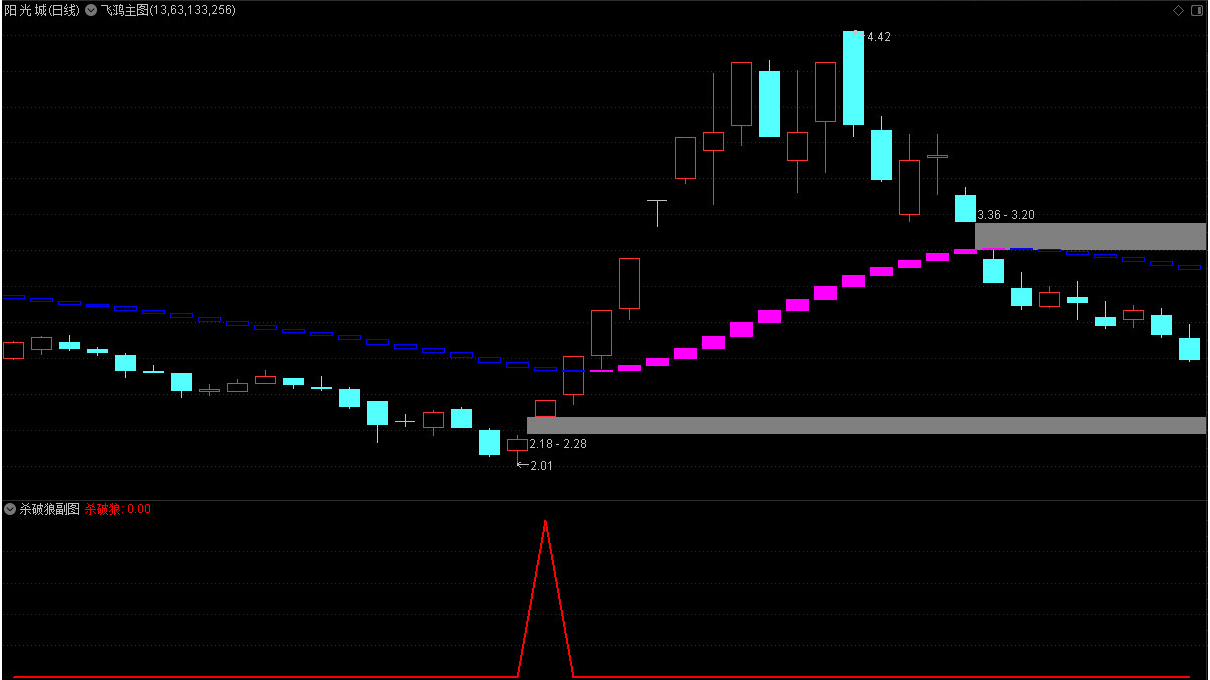Click the lower gray support zone band
The image size is (1210, 680).
click(x=866, y=425)
